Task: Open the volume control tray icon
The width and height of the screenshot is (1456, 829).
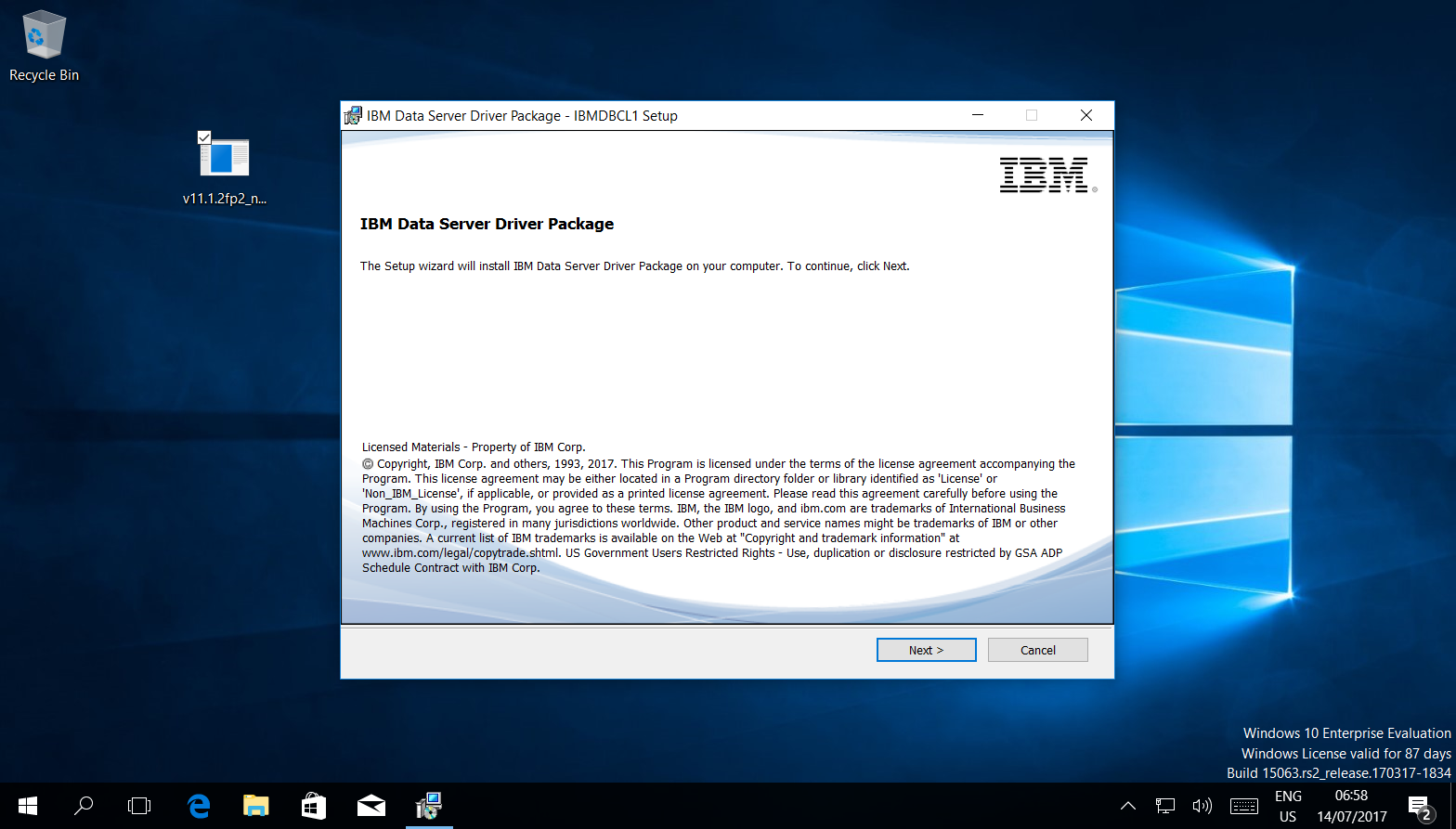Action: pos(1202,806)
